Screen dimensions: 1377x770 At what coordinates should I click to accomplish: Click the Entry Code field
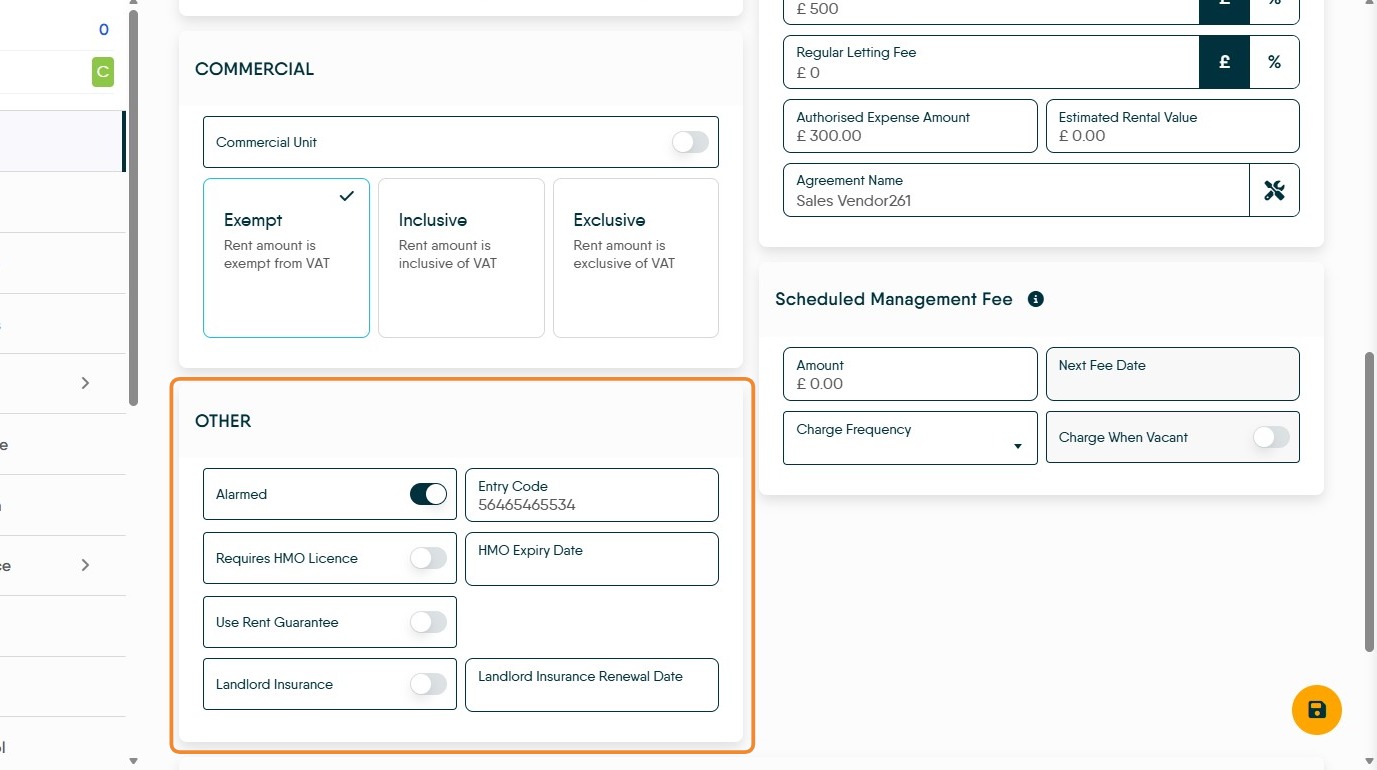click(592, 495)
